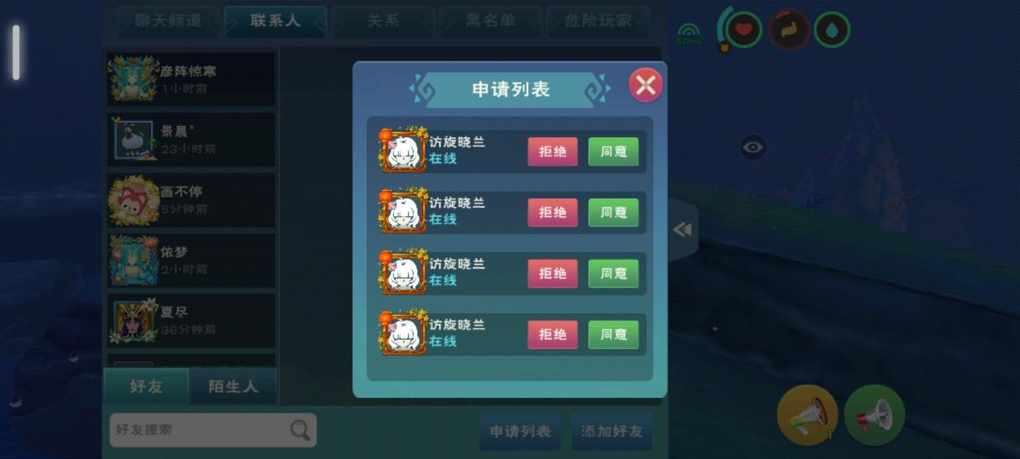Switch to the 联系人 tab
Viewport: 1020px width, 459px height.
coord(275,21)
